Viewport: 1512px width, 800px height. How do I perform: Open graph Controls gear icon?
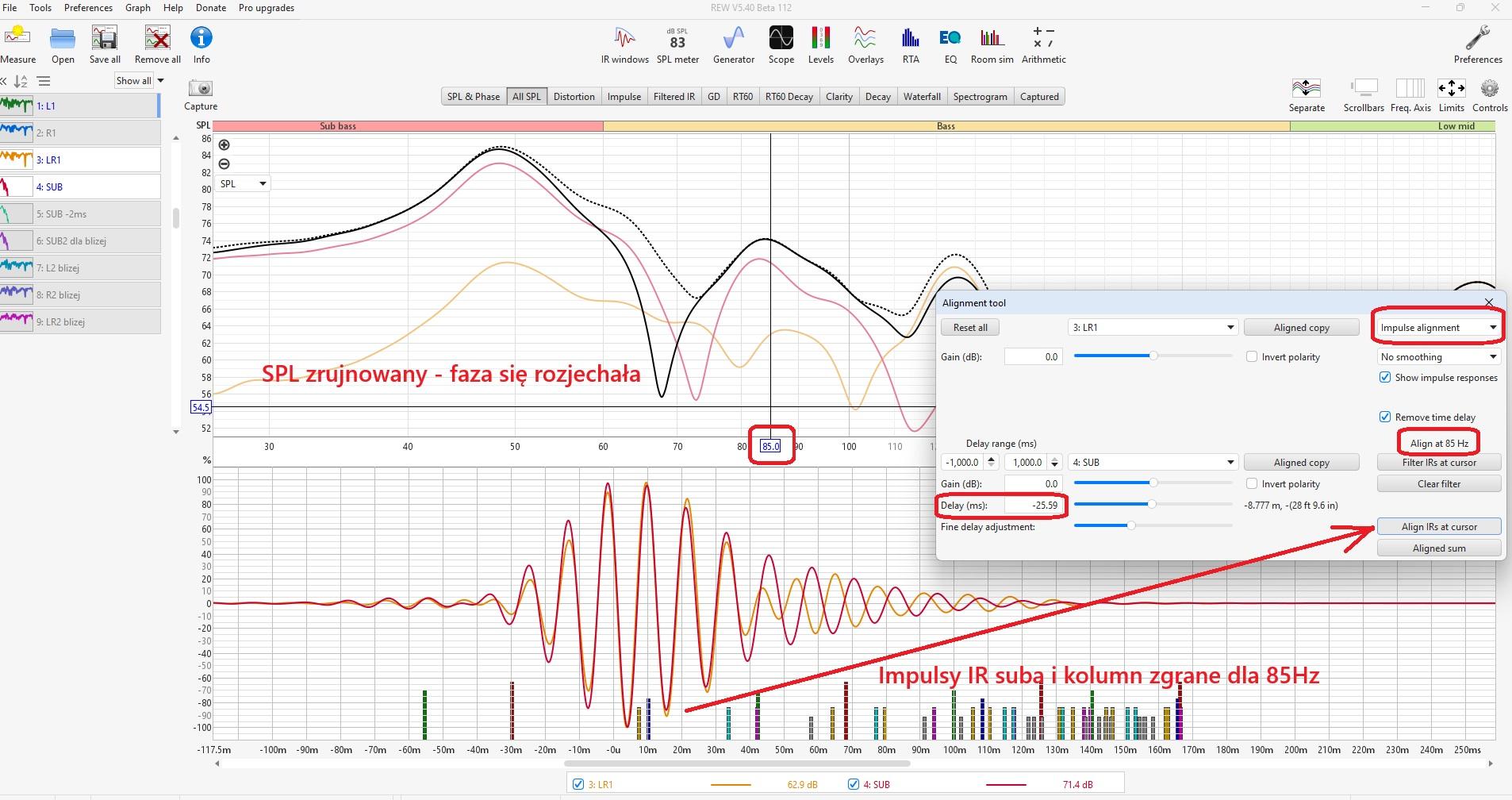(x=1489, y=89)
